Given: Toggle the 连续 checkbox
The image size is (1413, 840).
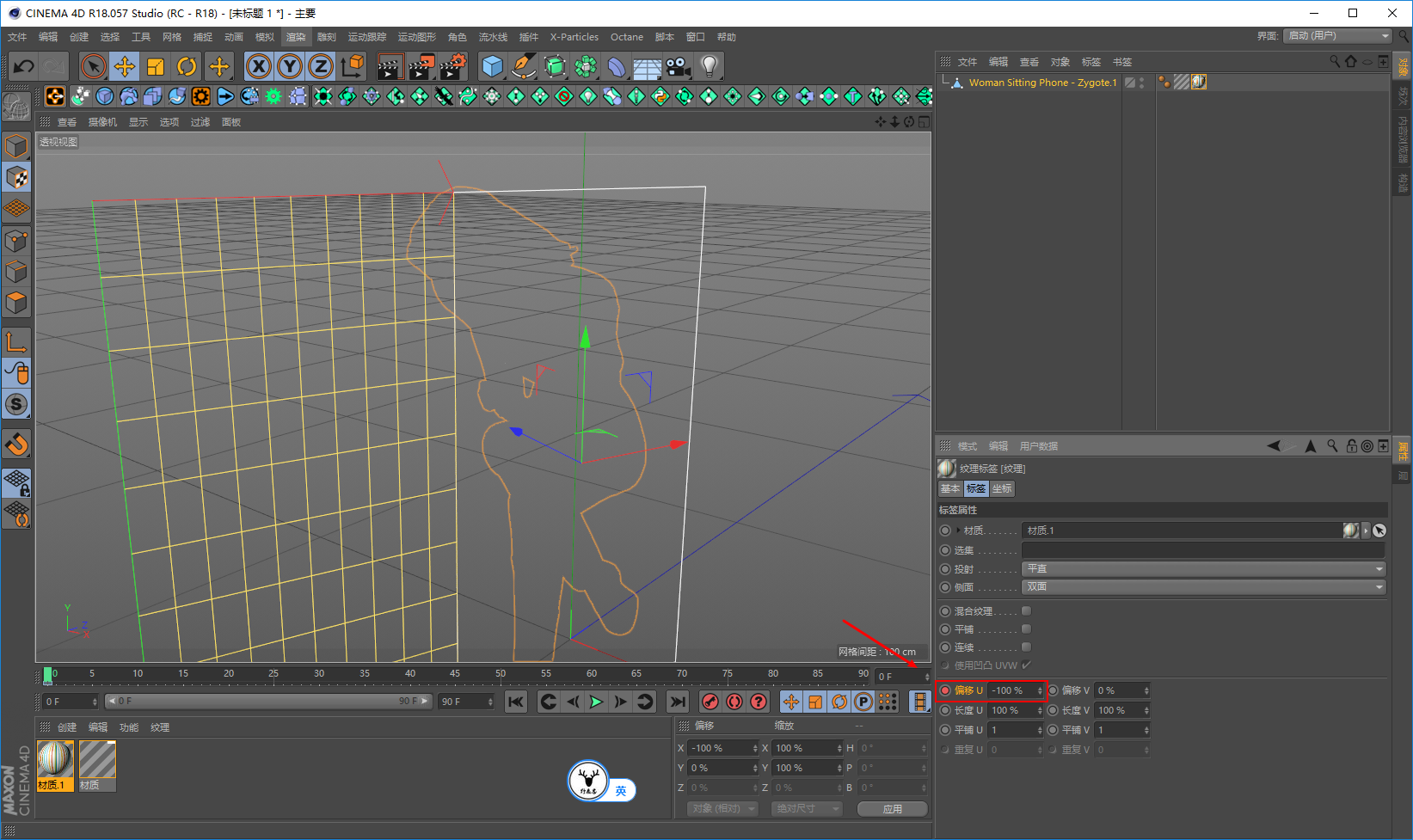Looking at the screenshot, I should [1026, 647].
